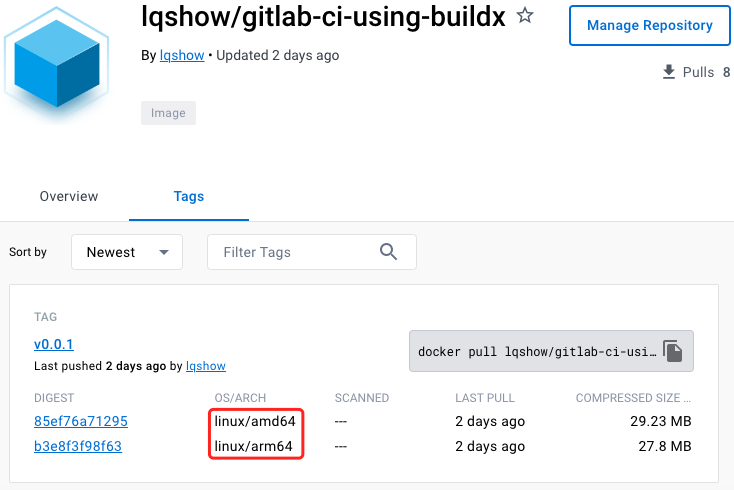Select the Tags tab
The width and height of the screenshot is (734, 490).
point(189,196)
